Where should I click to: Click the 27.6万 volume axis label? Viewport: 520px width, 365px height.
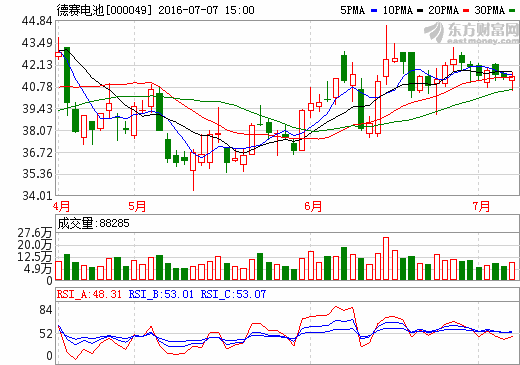pos(35,233)
